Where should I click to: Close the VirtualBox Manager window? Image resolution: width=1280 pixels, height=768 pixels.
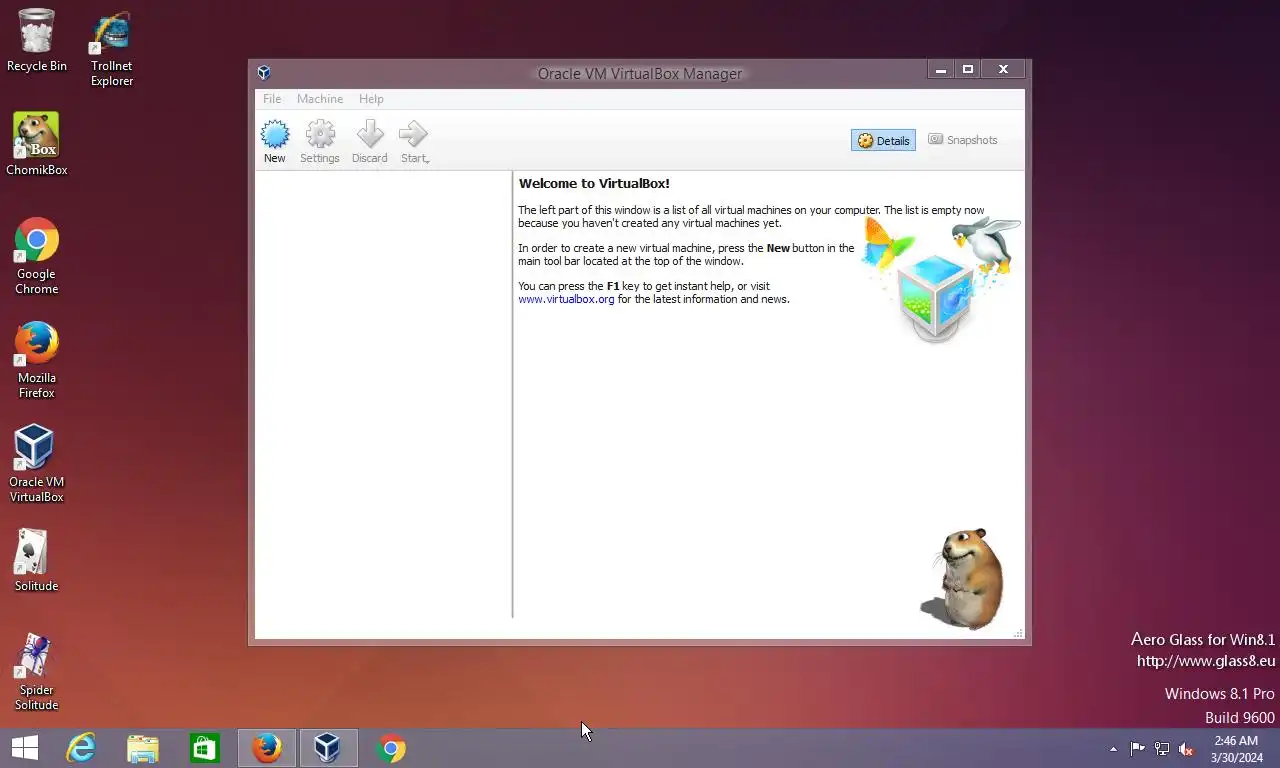[1003, 69]
